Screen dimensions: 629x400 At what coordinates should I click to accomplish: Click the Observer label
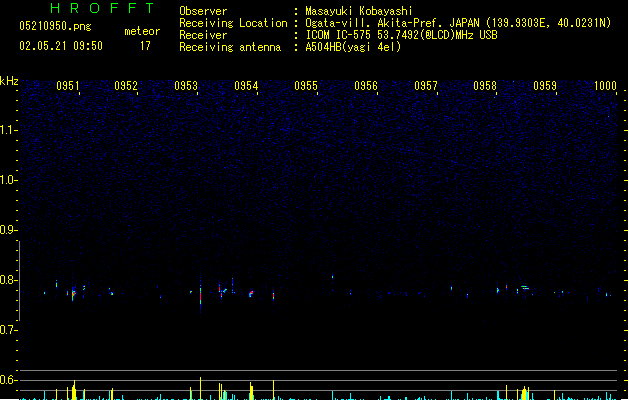coord(203,11)
